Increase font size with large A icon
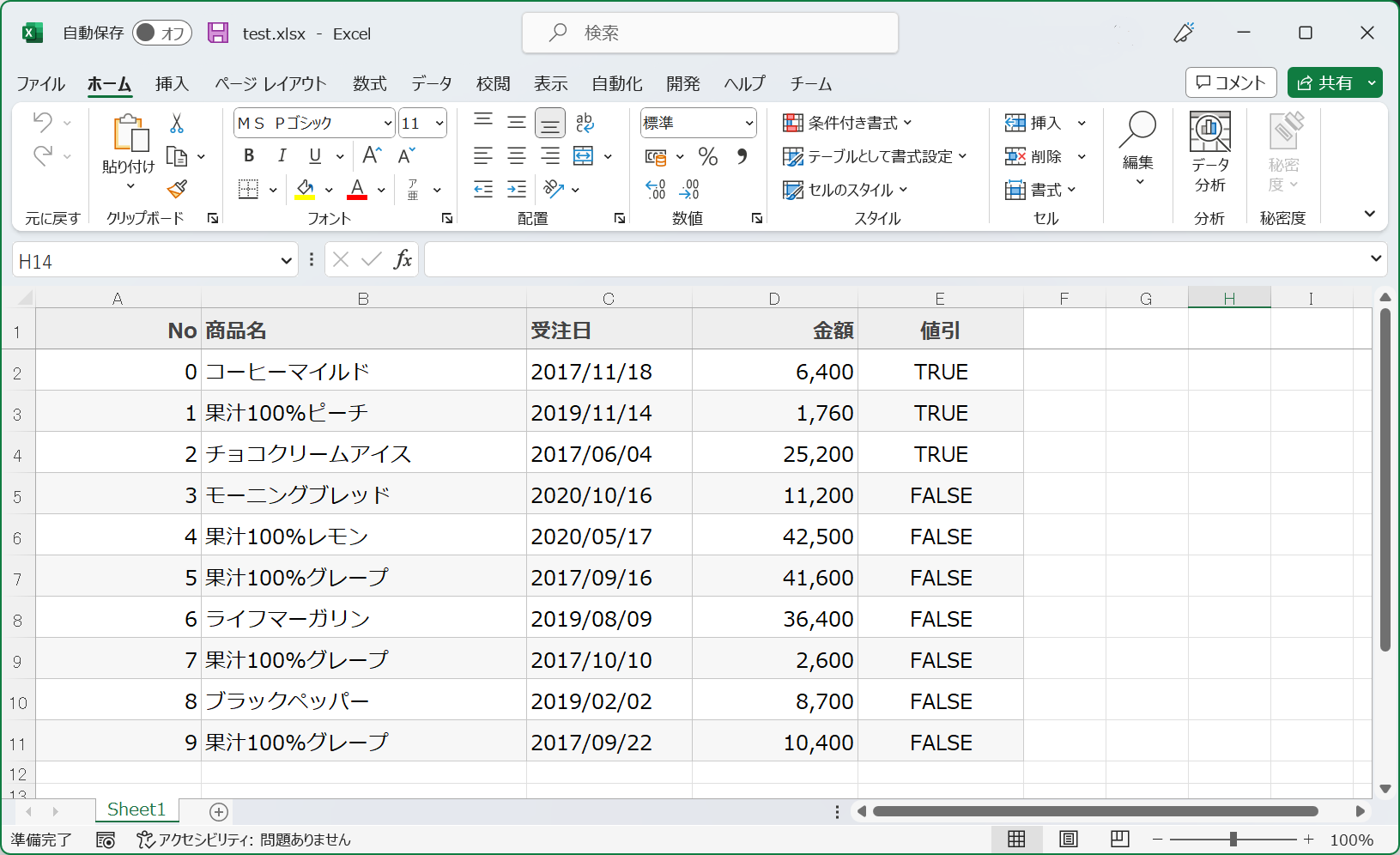 coord(372,155)
